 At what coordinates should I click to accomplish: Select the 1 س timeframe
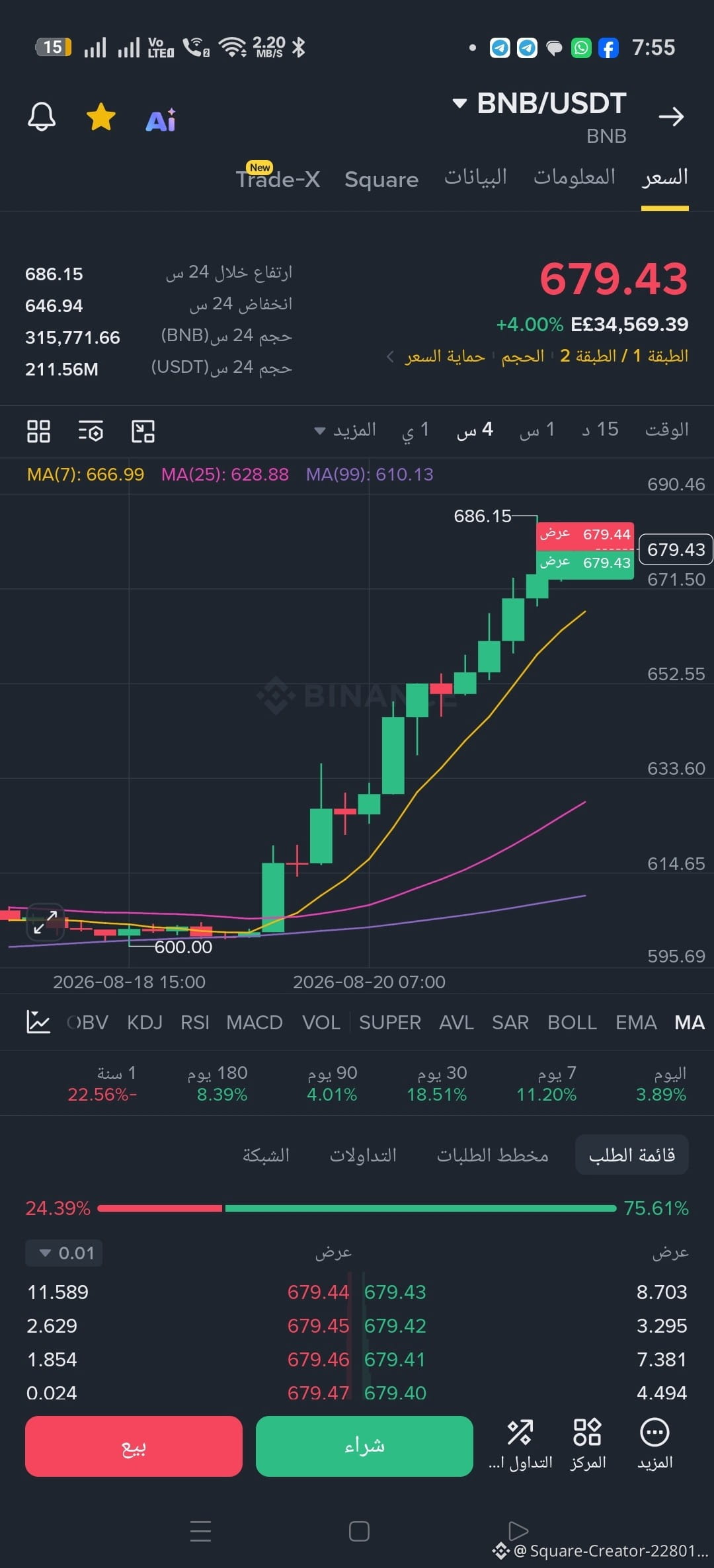[x=537, y=430]
